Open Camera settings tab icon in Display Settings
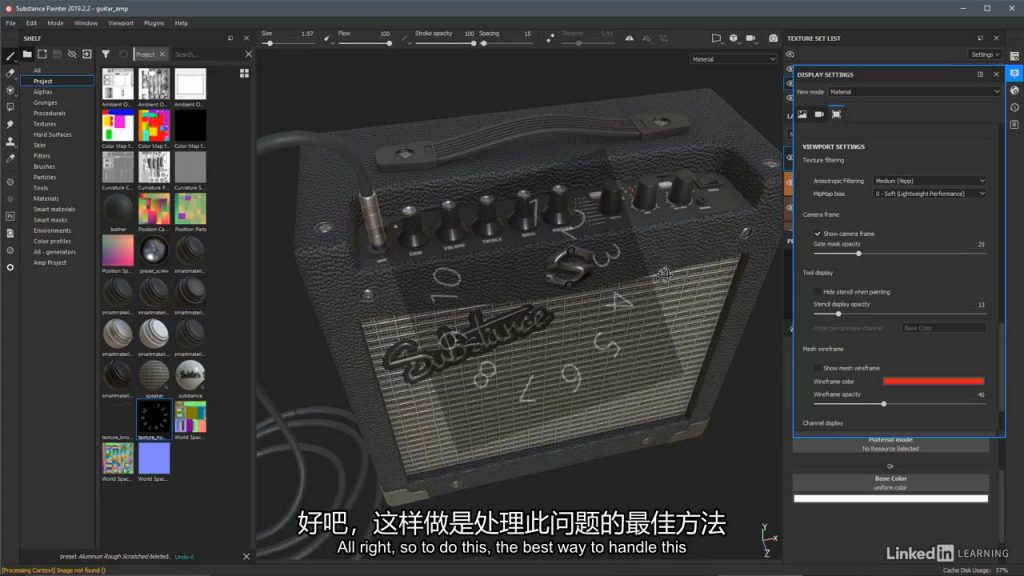1024x576 pixels. [x=819, y=114]
